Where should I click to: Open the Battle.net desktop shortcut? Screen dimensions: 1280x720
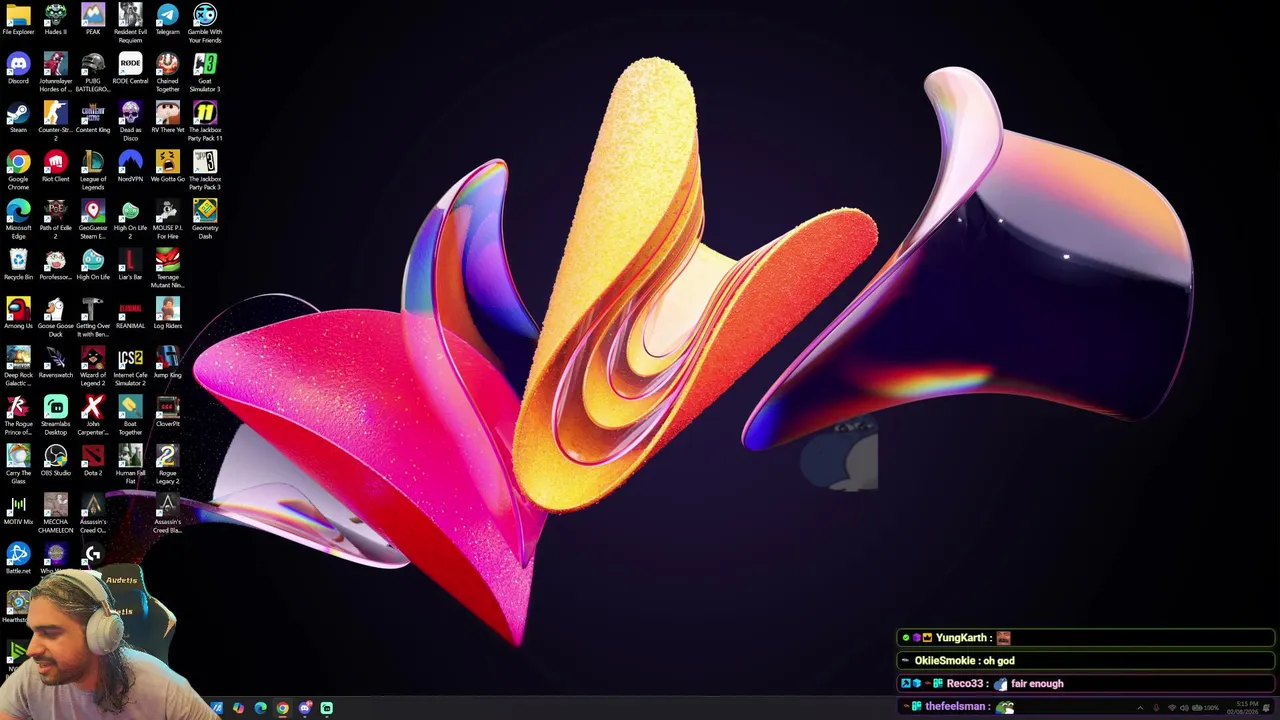click(18, 557)
